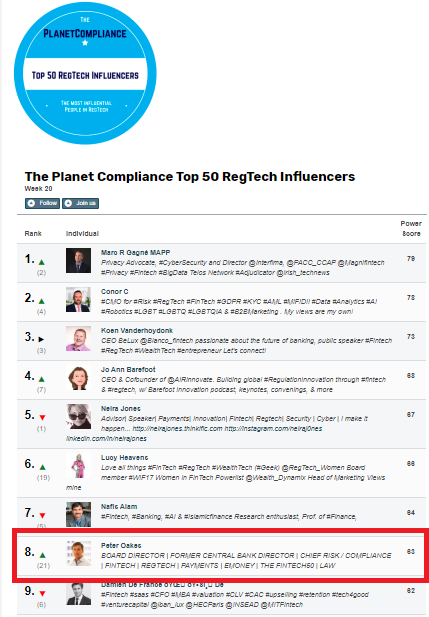The image size is (429, 617).
Task: Select Peter Oakes's profile photo
Action: (78, 553)
